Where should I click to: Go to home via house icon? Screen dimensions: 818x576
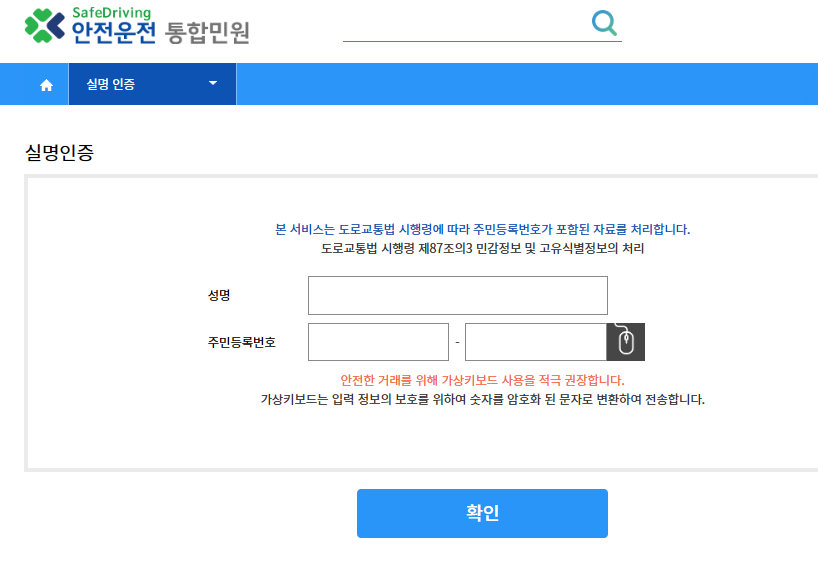pos(46,85)
